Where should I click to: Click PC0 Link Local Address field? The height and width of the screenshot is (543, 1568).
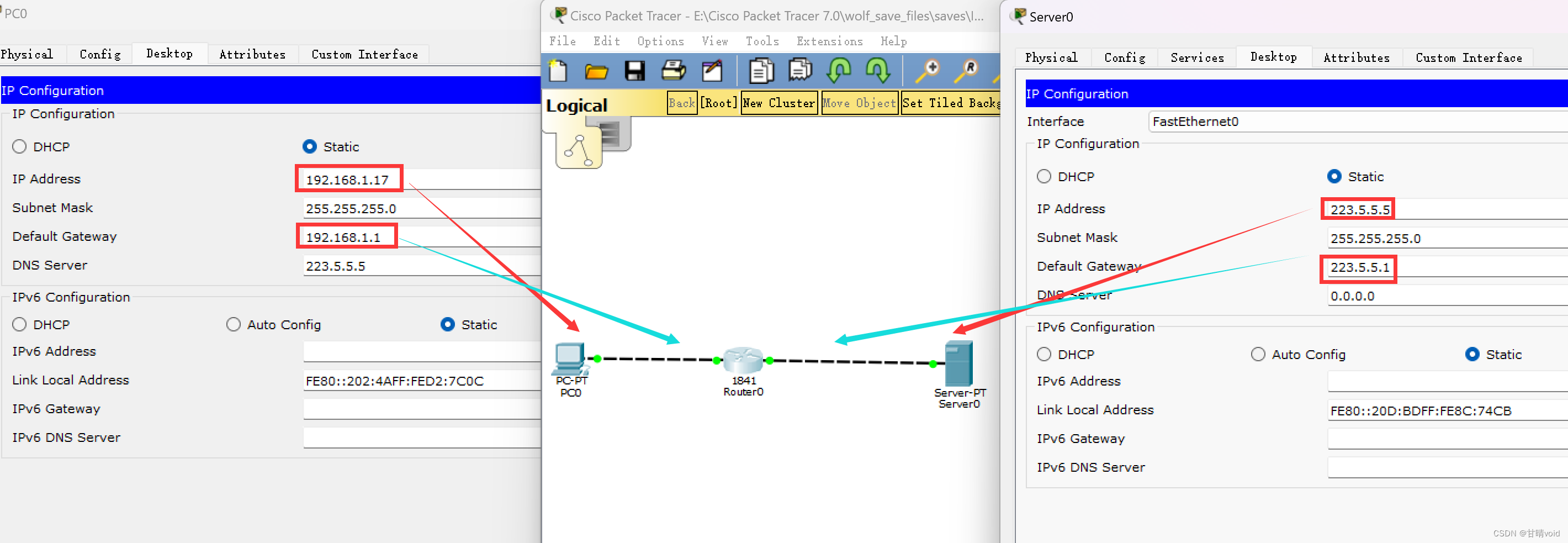[x=421, y=381]
